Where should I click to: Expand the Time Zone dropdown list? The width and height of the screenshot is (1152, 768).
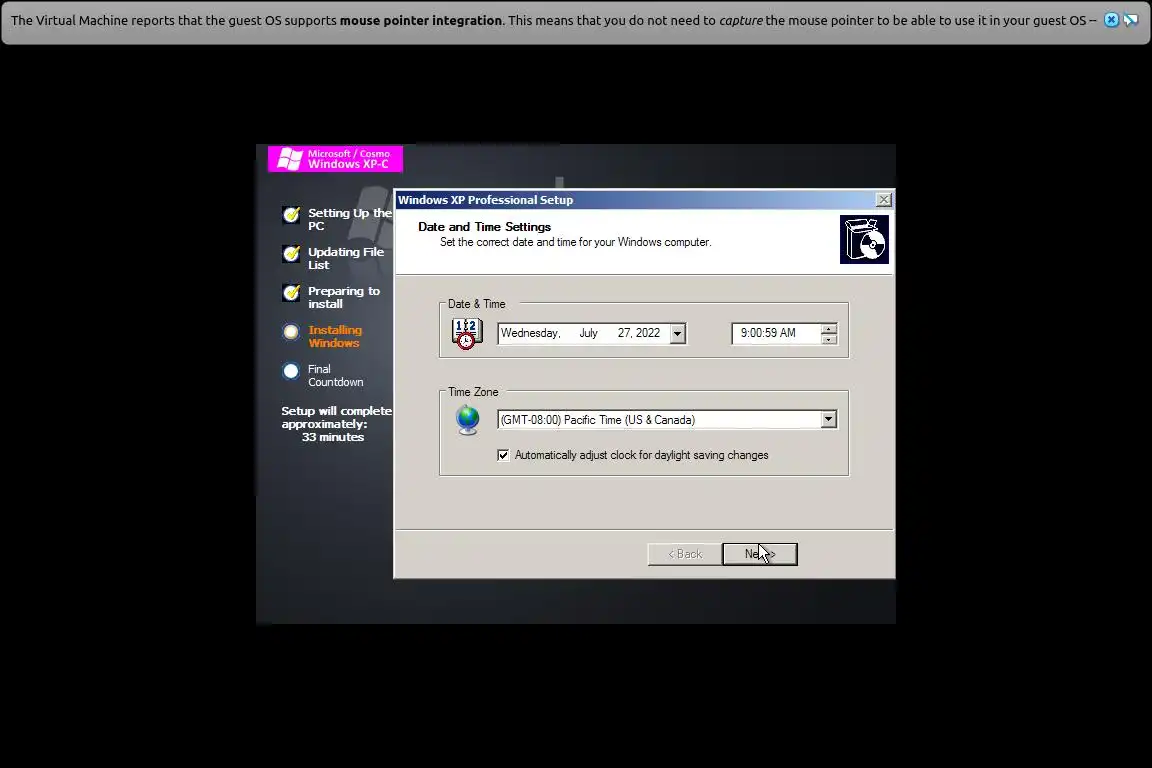pos(828,419)
